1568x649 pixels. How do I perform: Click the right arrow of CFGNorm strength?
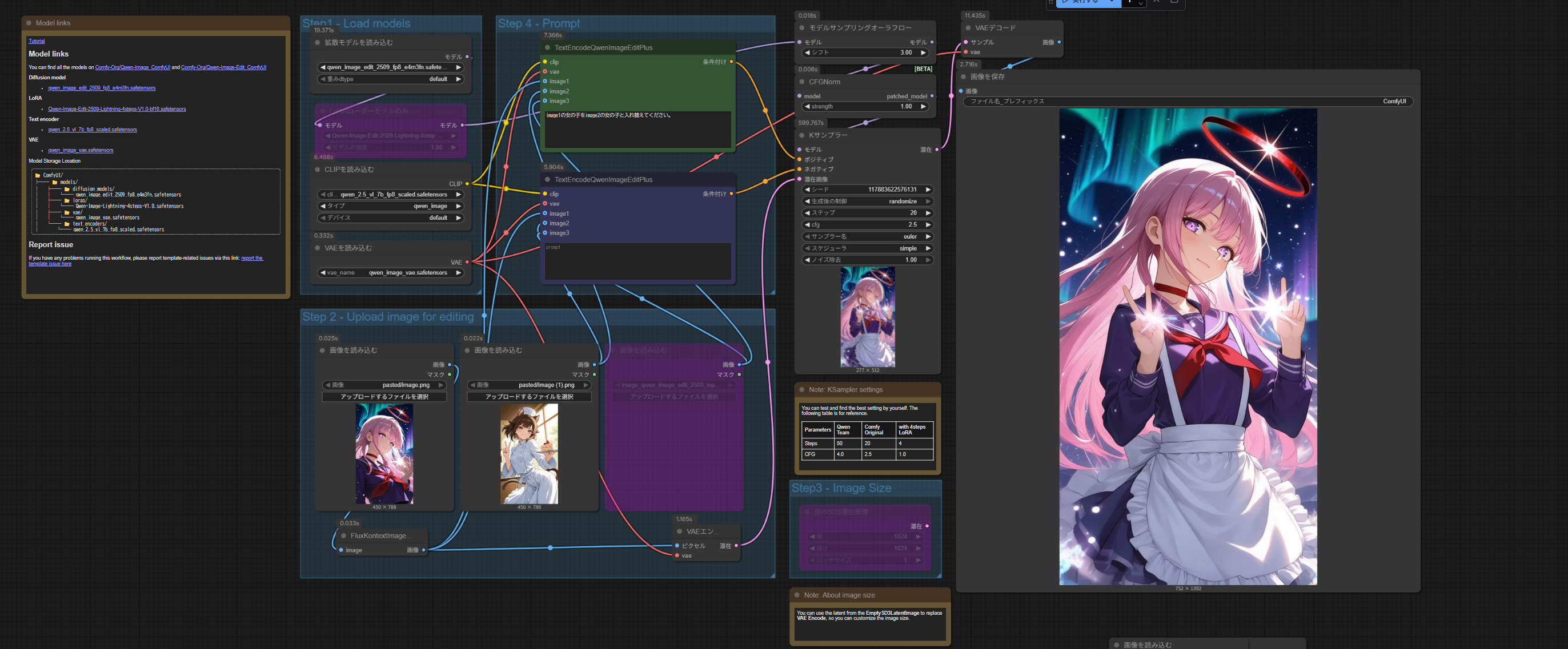coord(924,106)
